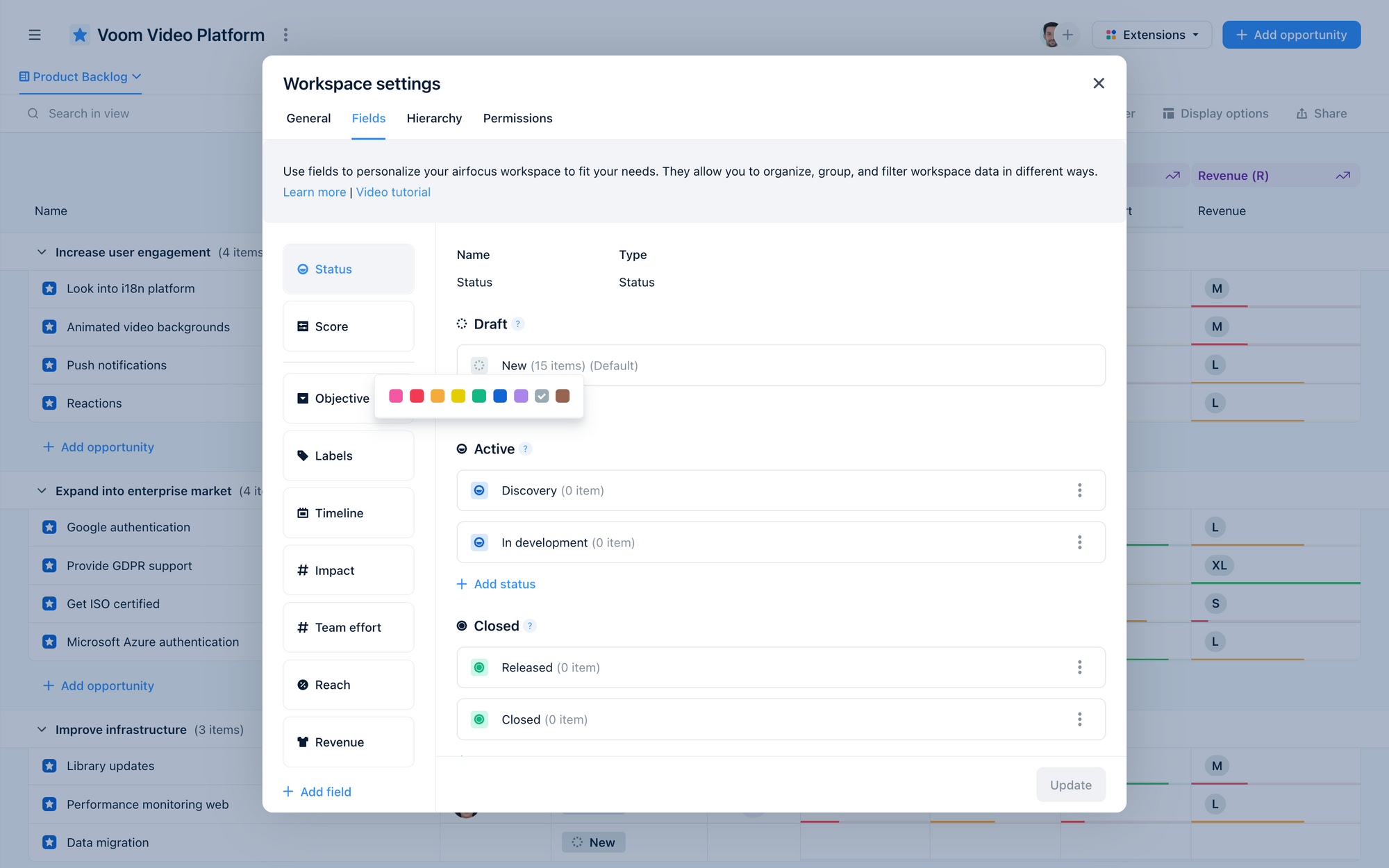
Task: Open three-dot menu for Discovery status
Action: click(1079, 490)
